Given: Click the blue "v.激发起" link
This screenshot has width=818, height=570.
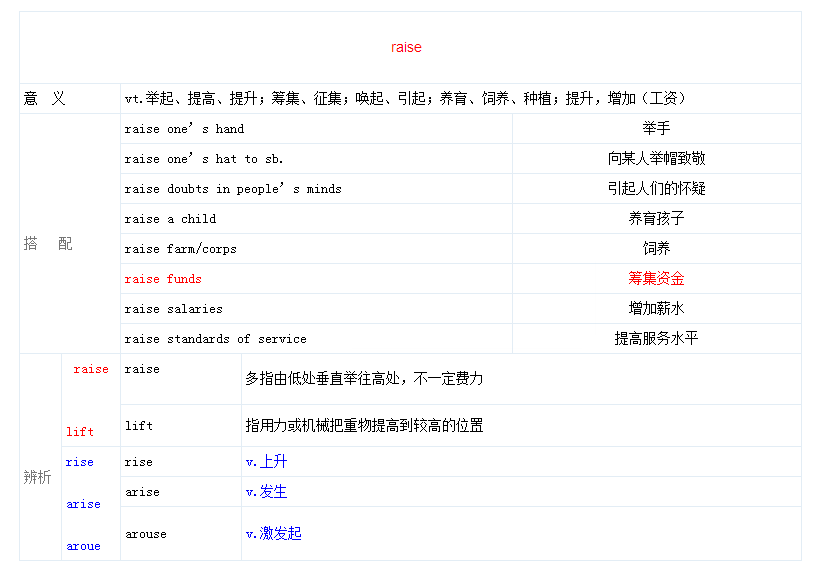Looking at the screenshot, I should (x=273, y=534).
